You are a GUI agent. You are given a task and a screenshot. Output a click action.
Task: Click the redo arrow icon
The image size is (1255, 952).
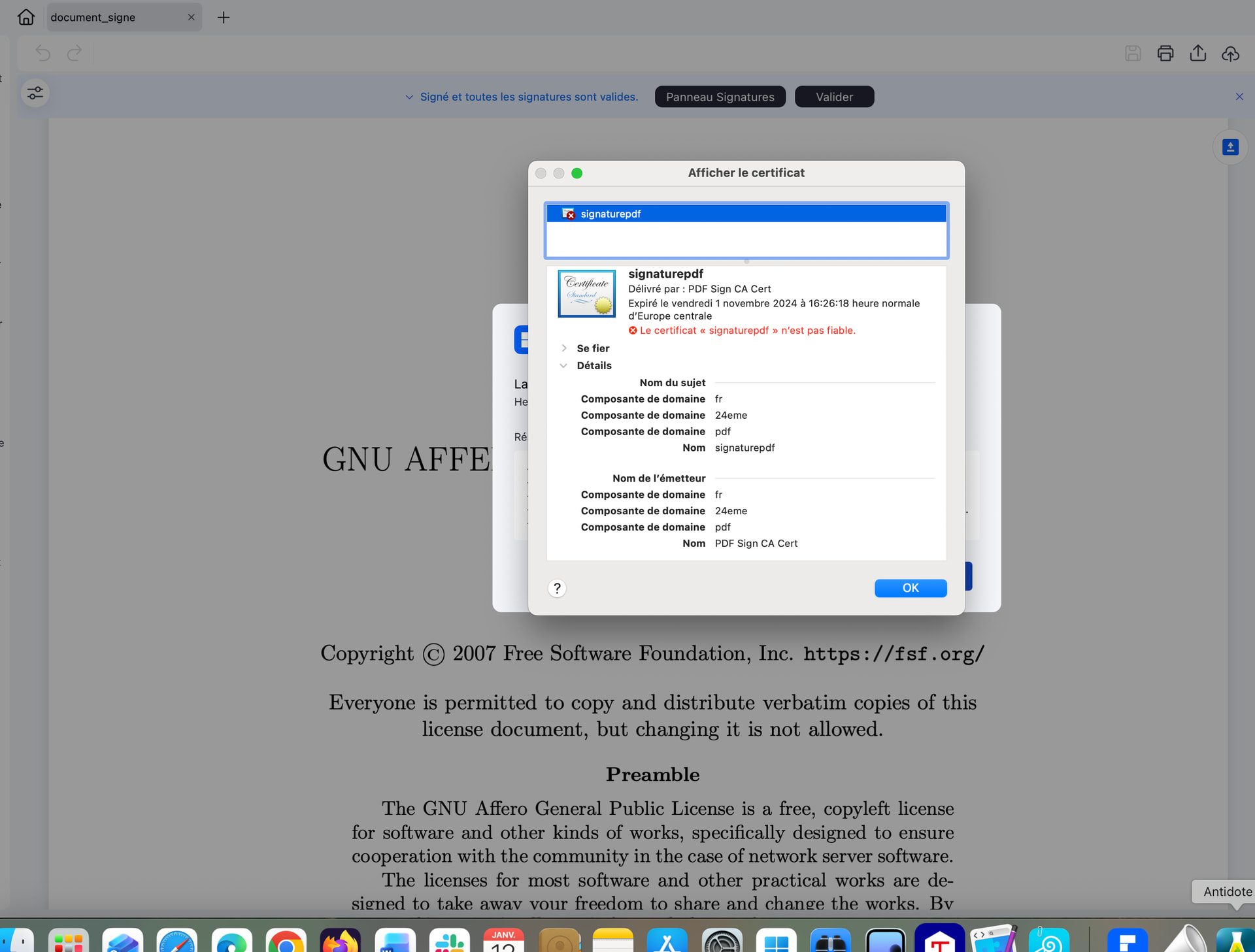75,53
